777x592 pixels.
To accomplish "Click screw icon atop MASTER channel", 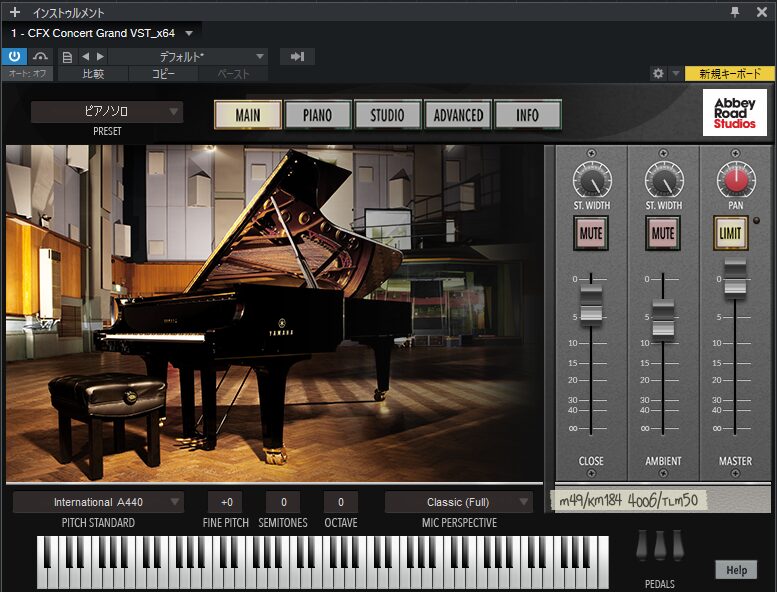I will tap(735, 153).
